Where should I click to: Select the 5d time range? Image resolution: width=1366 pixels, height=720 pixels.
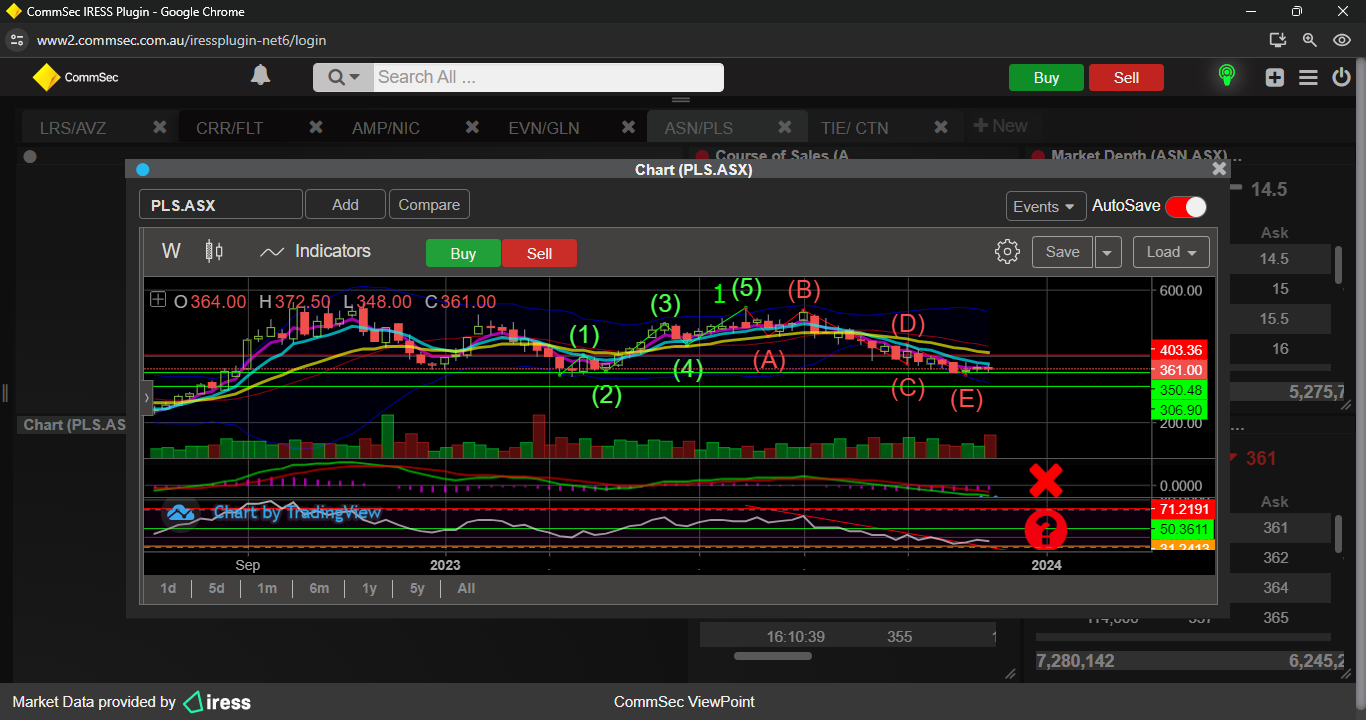216,588
